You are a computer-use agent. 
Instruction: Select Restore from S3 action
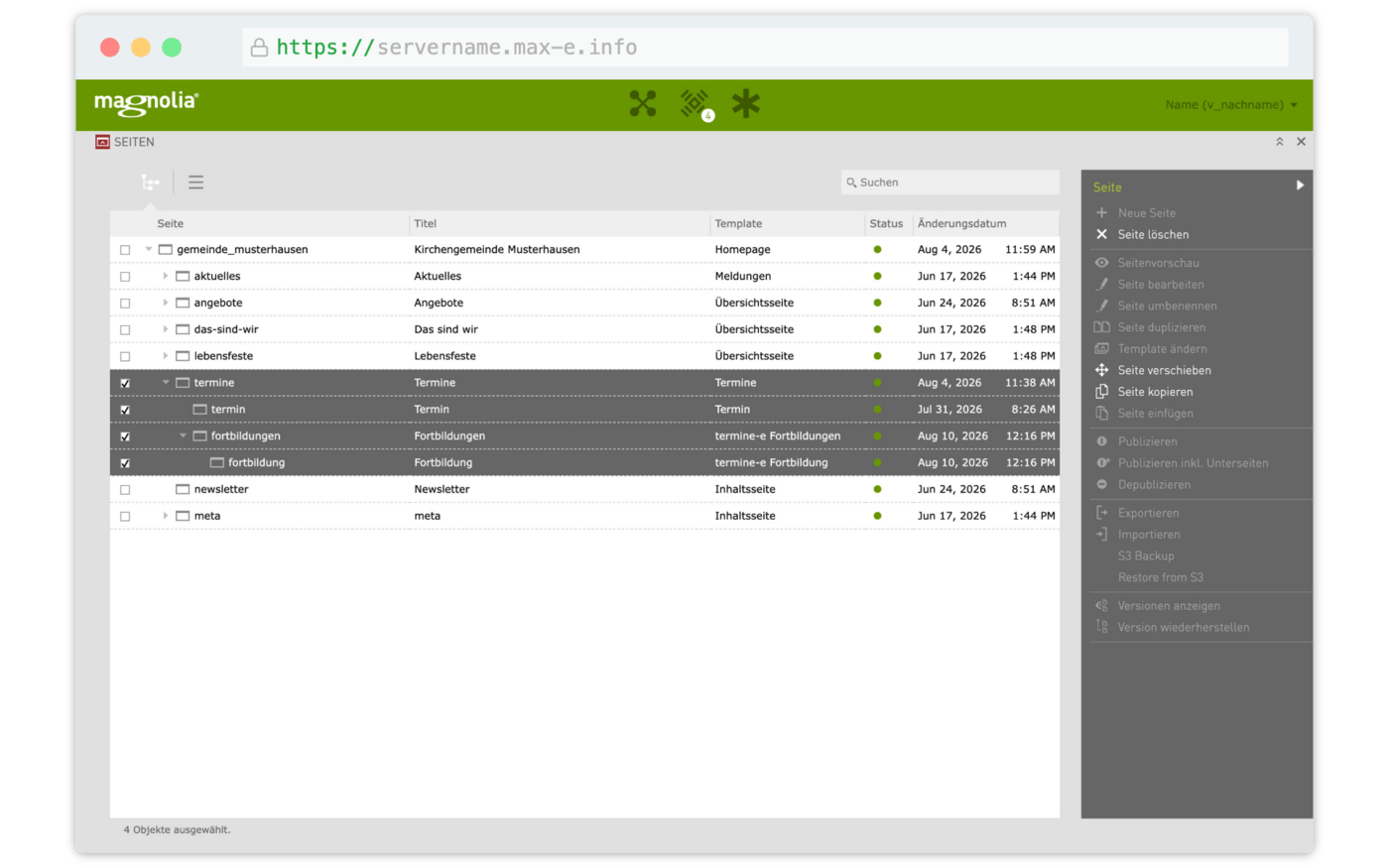click(1160, 577)
